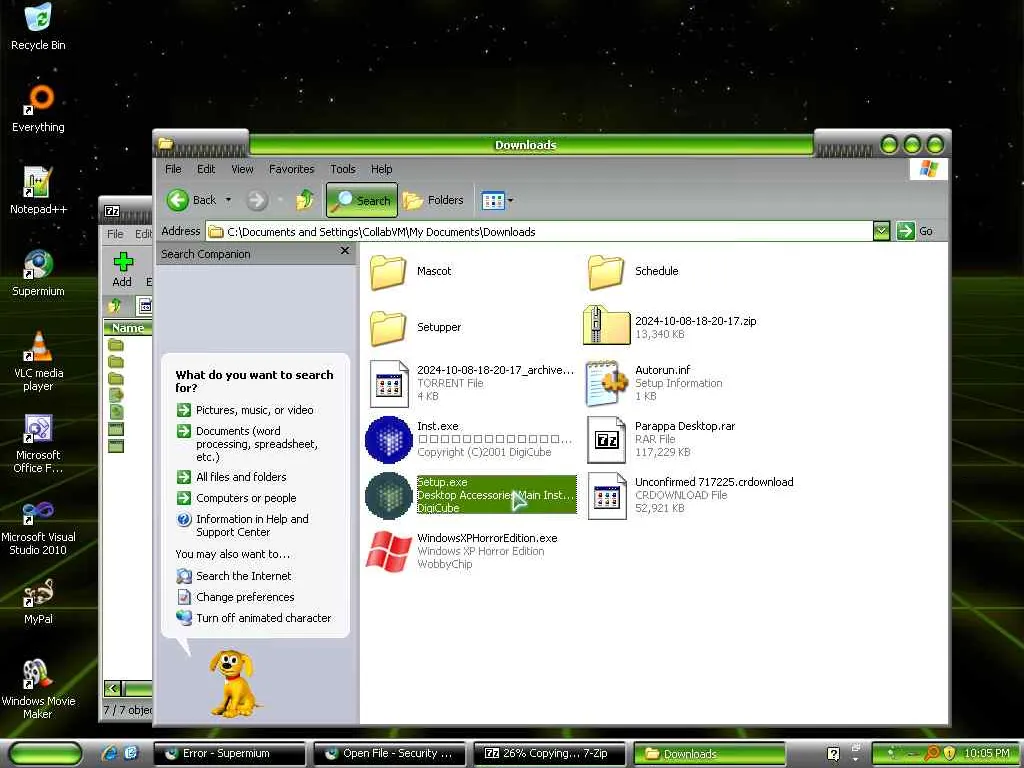This screenshot has height=768, width=1024.
Task: Launch Internet Explorer from Quick Launch
Action: (x=109, y=754)
